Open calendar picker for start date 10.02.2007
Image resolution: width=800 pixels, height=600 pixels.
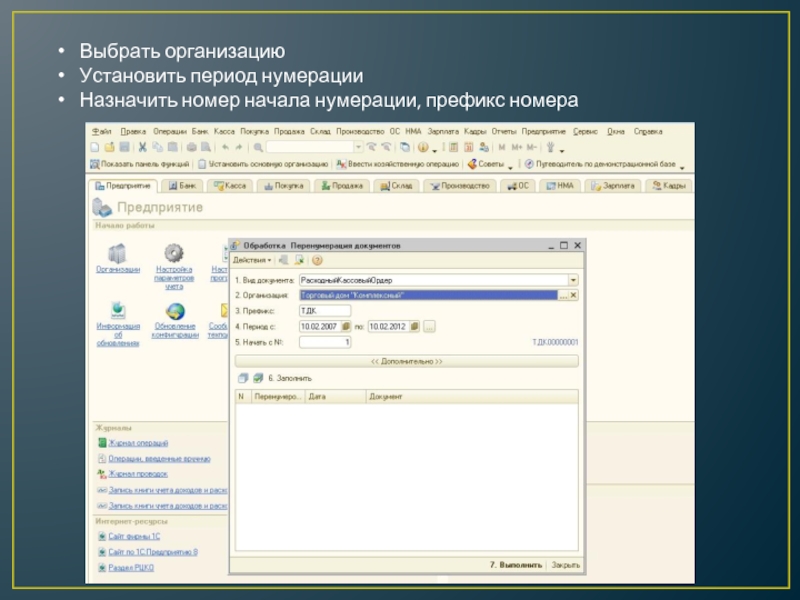[x=345, y=327]
